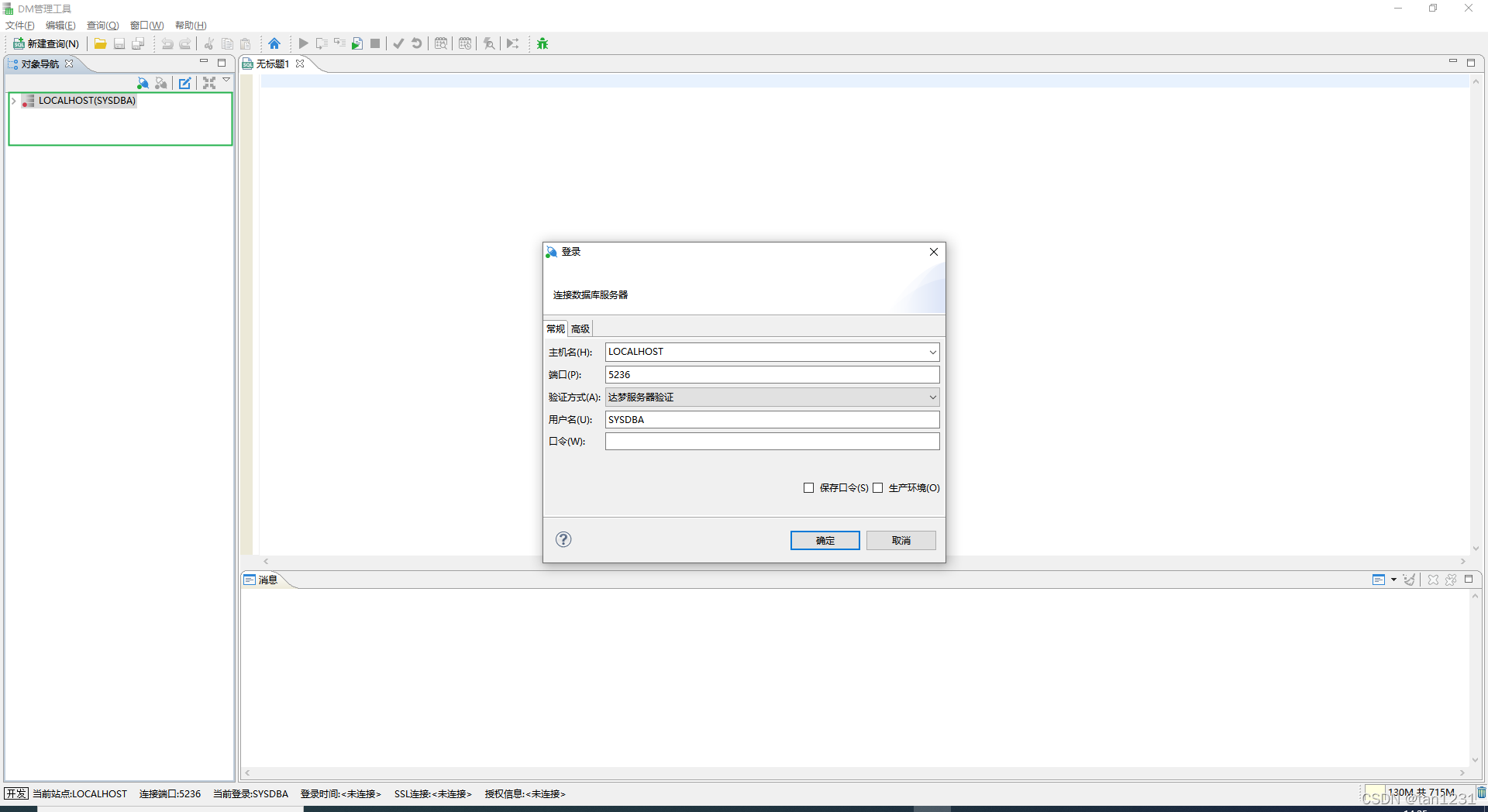The image size is (1488, 812).
Task: Click the help question mark icon
Action: [x=563, y=539]
